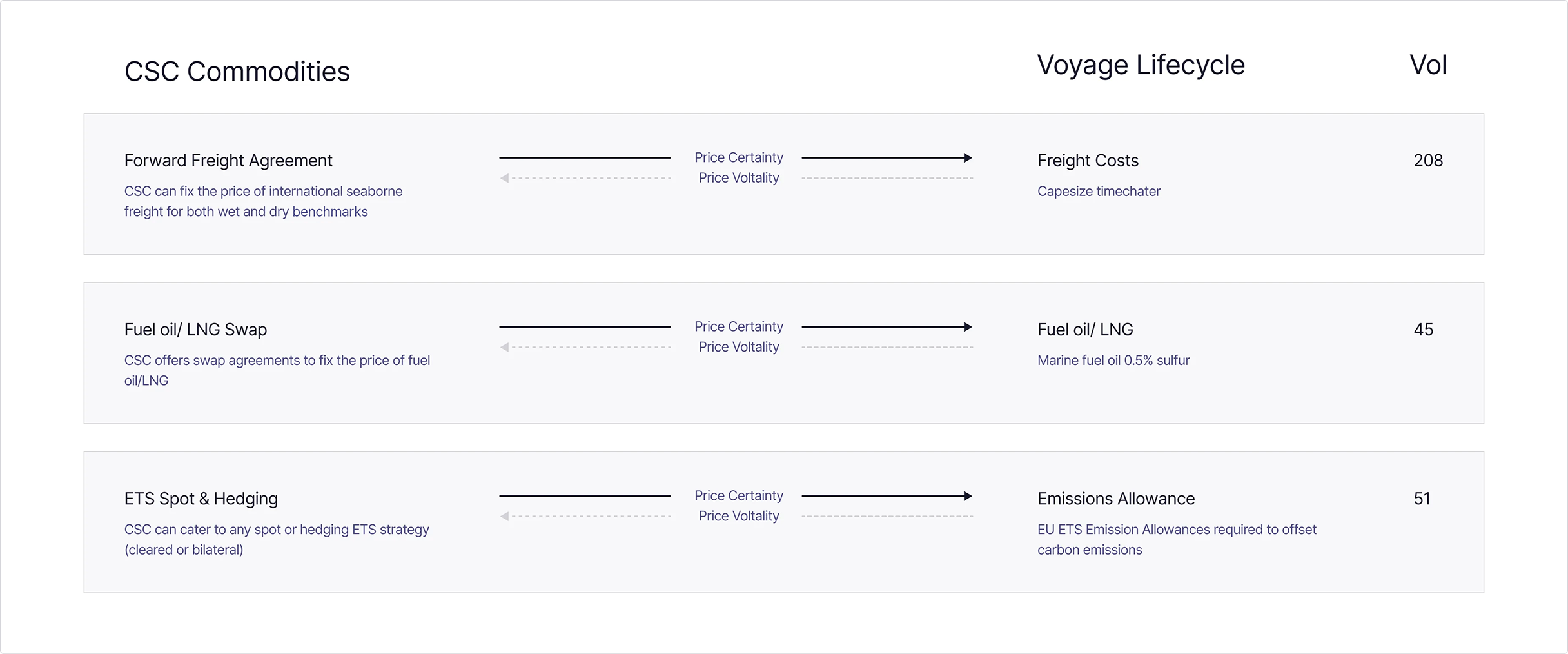The width and height of the screenshot is (1568, 654).
Task: Click the solid arrowhead pointing to Freight Costs
Action: tap(967, 157)
